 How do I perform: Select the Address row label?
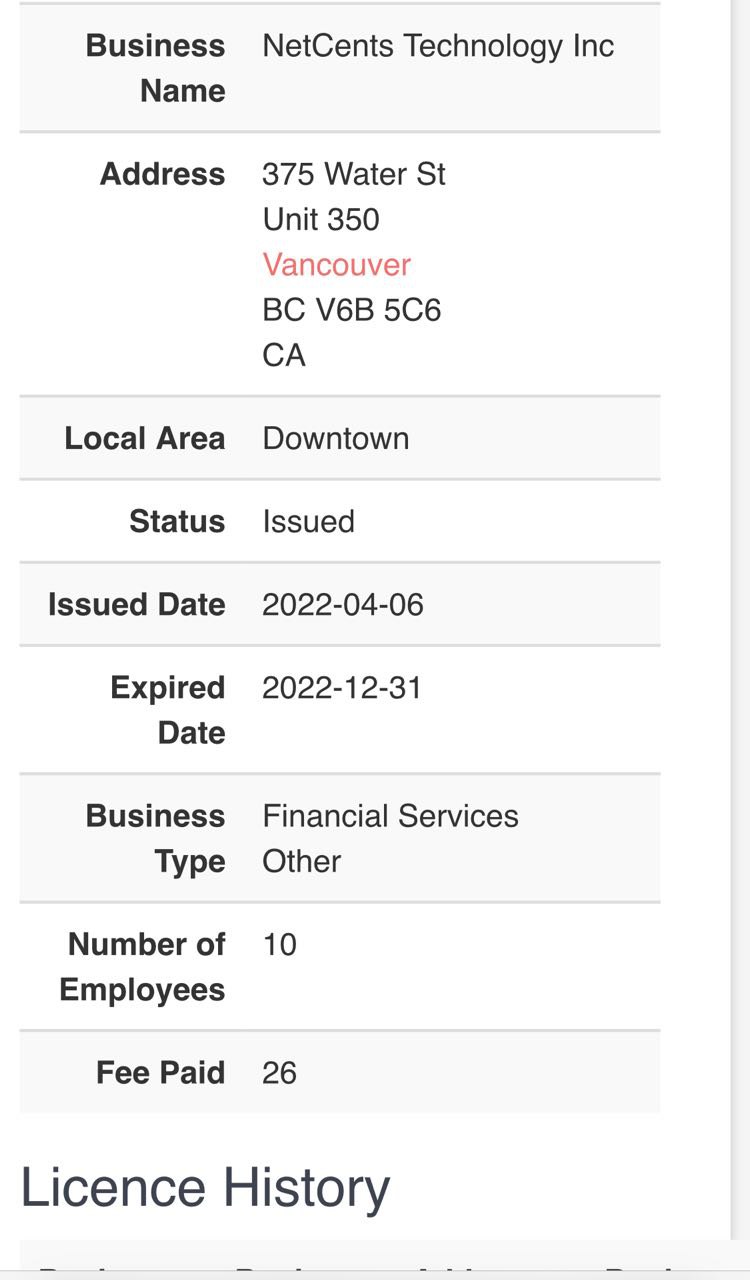click(162, 174)
